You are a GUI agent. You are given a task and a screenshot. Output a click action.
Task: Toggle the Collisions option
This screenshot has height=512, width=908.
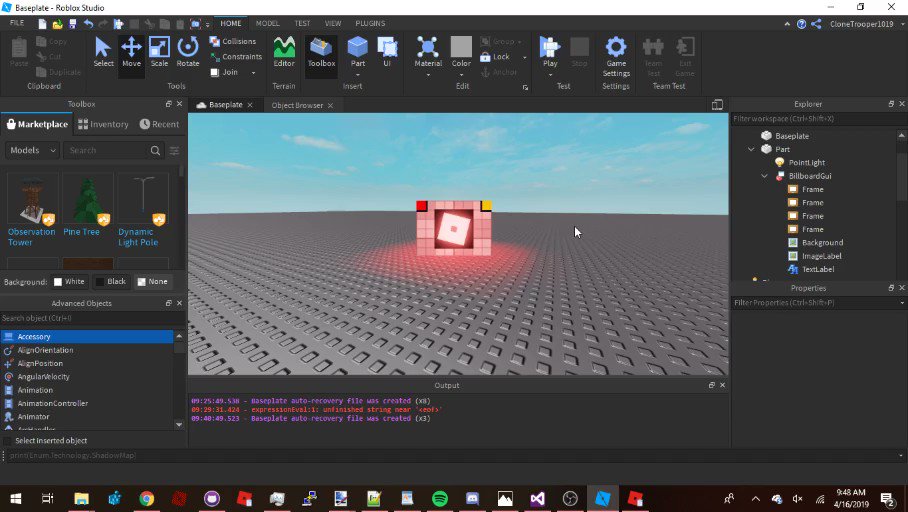[x=233, y=42]
